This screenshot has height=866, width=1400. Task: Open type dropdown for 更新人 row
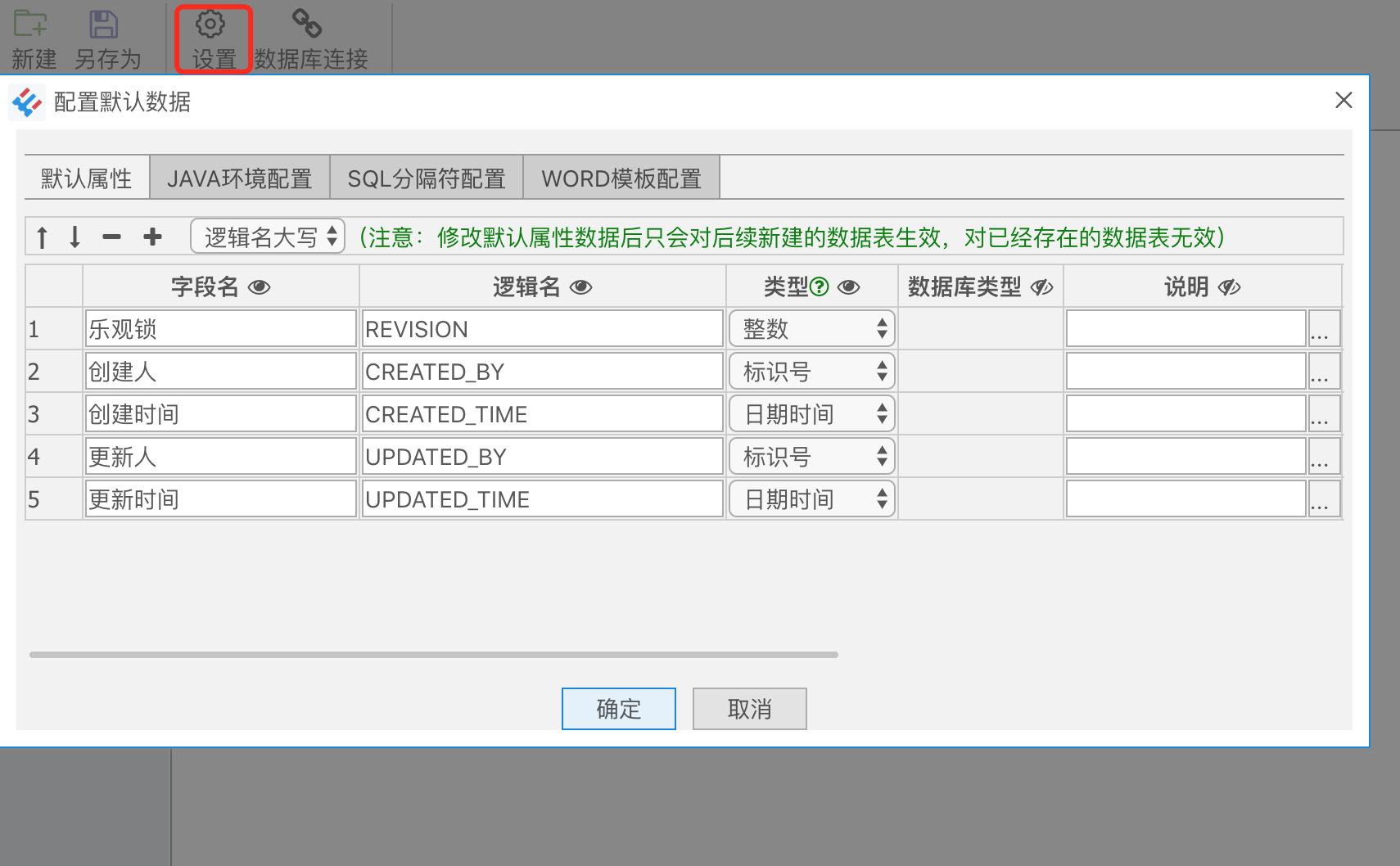tap(812, 457)
